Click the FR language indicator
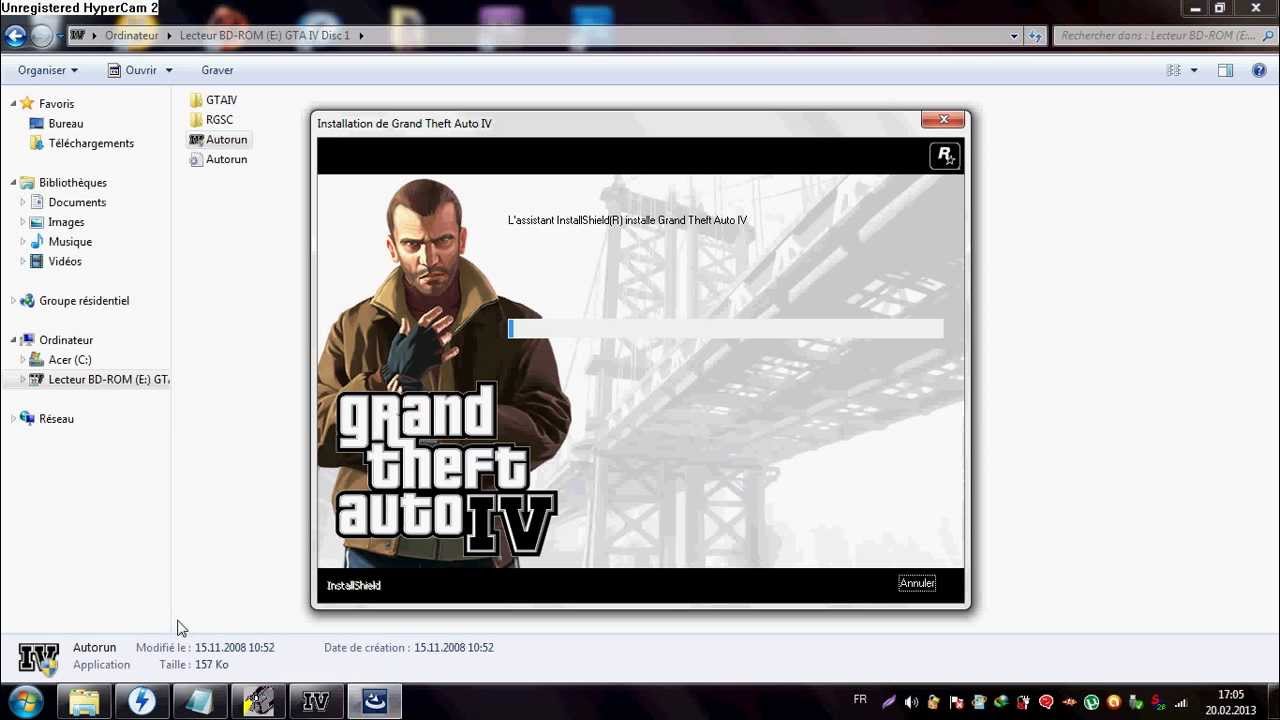The width and height of the screenshot is (1280, 720). point(860,700)
